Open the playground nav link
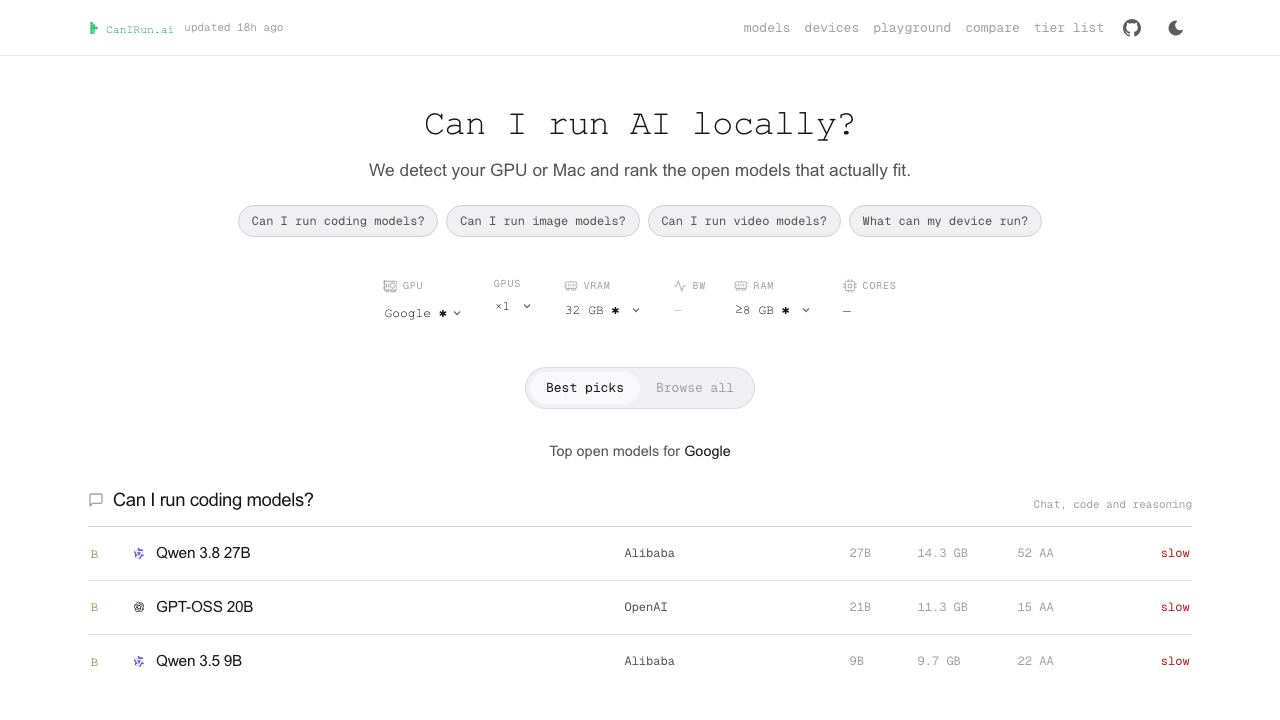Screen dimensions: 1280x720 (912, 28)
